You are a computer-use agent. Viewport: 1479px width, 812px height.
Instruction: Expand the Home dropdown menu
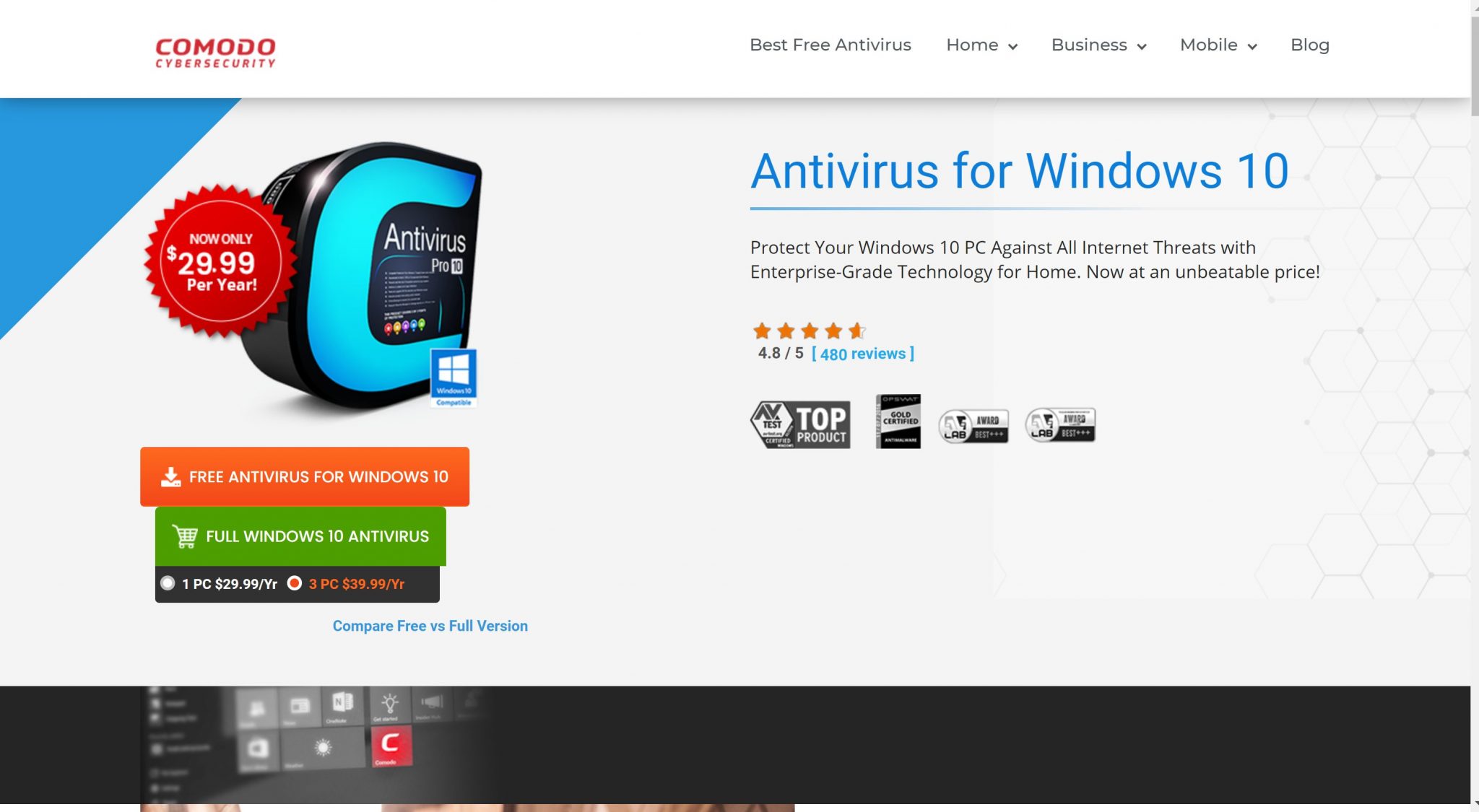point(982,45)
